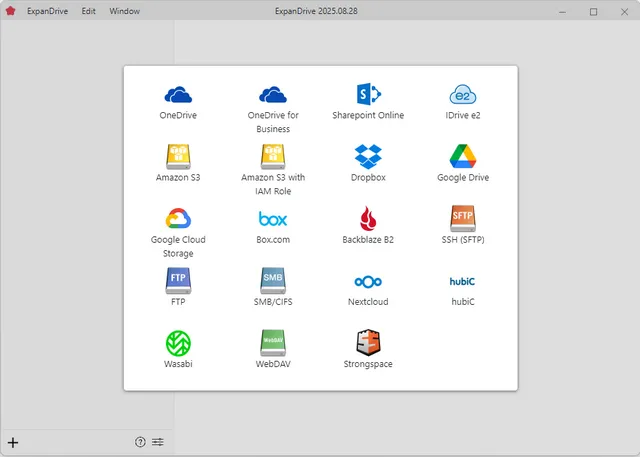Open settings via the sliders icon
Screen dimensions: 640x457
click(158, 442)
